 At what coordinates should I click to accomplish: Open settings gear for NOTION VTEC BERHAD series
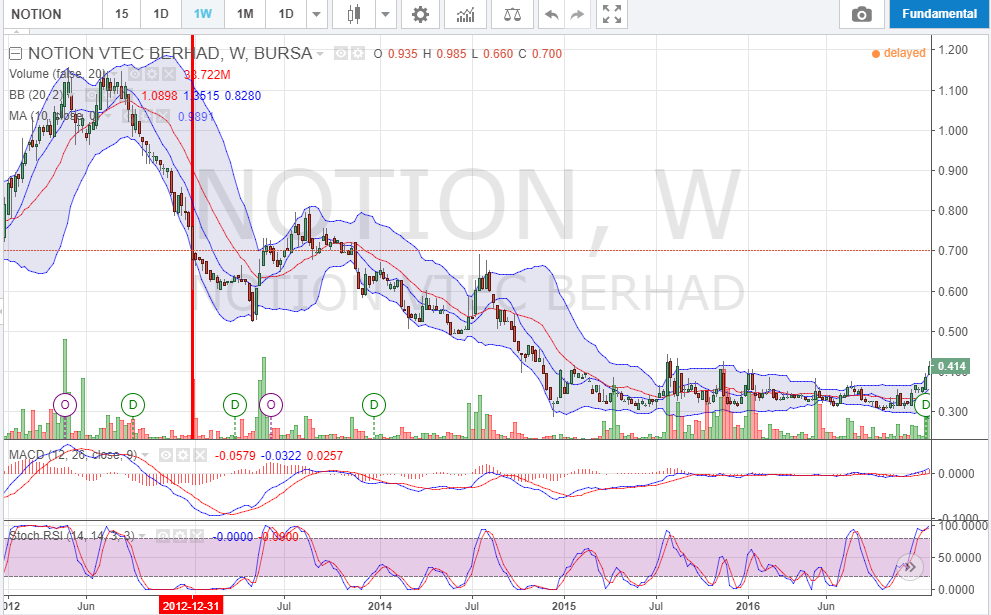point(358,54)
